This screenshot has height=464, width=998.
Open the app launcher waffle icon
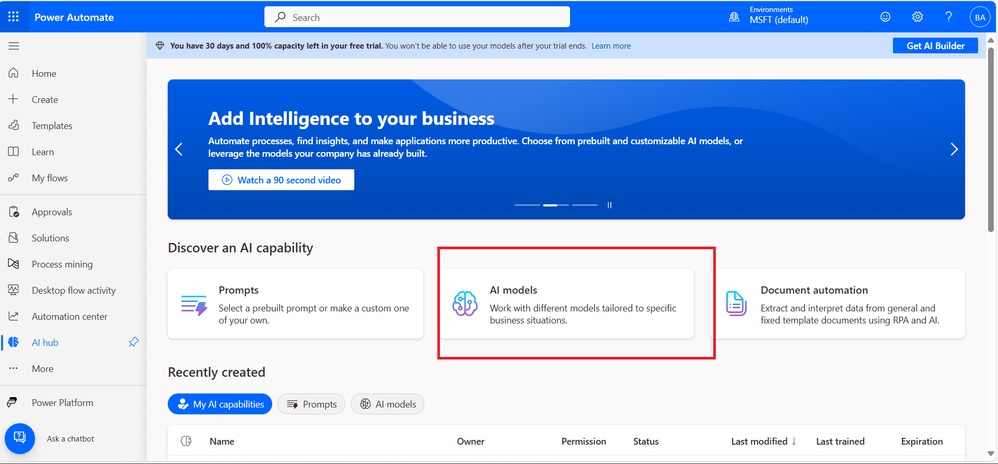[13, 17]
